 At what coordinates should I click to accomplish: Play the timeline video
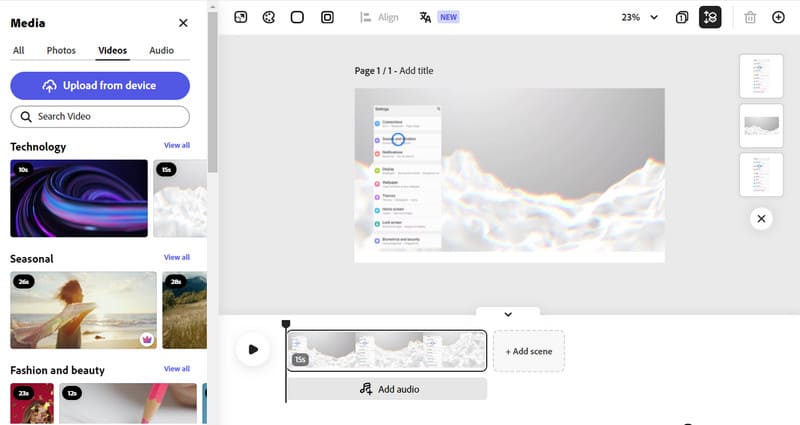point(253,349)
